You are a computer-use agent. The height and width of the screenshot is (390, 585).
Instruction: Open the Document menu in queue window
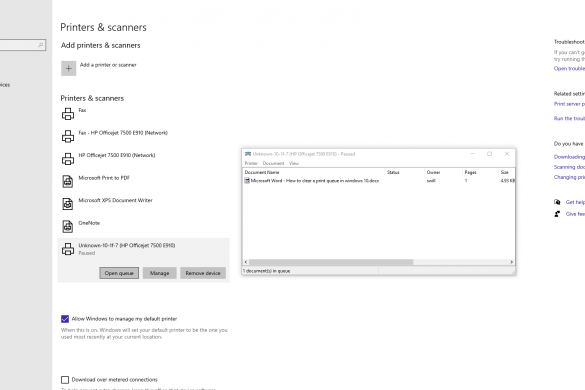(x=273, y=163)
